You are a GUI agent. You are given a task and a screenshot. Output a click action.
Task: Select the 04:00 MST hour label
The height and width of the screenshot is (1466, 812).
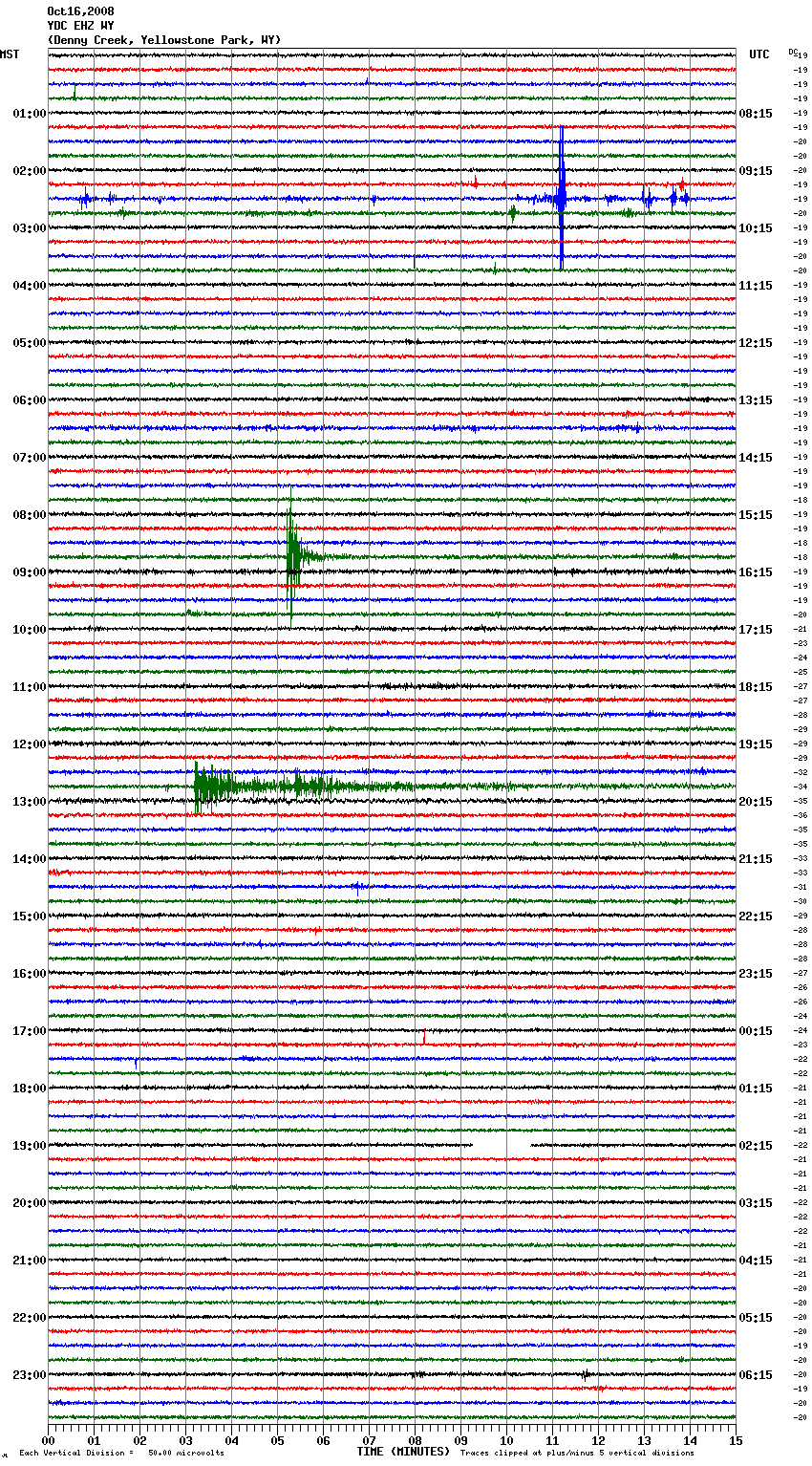point(30,286)
